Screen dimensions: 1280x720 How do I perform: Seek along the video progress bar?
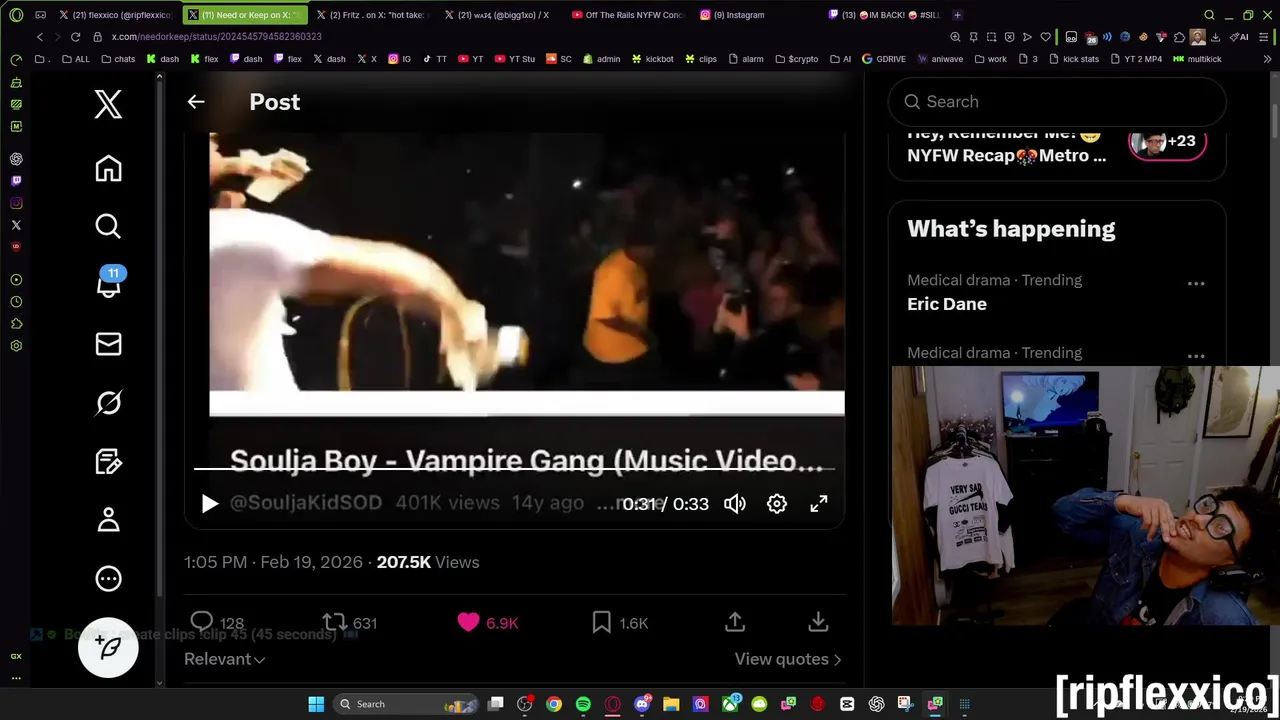click(x=514, y=467)
